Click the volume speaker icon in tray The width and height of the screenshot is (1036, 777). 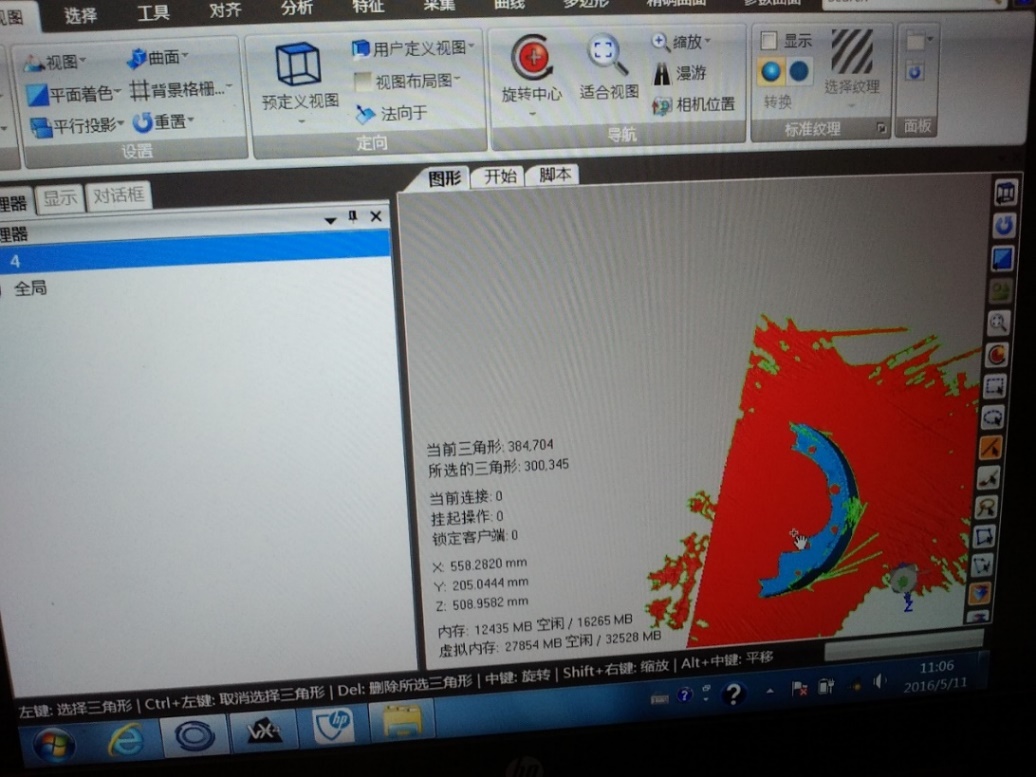878,682
